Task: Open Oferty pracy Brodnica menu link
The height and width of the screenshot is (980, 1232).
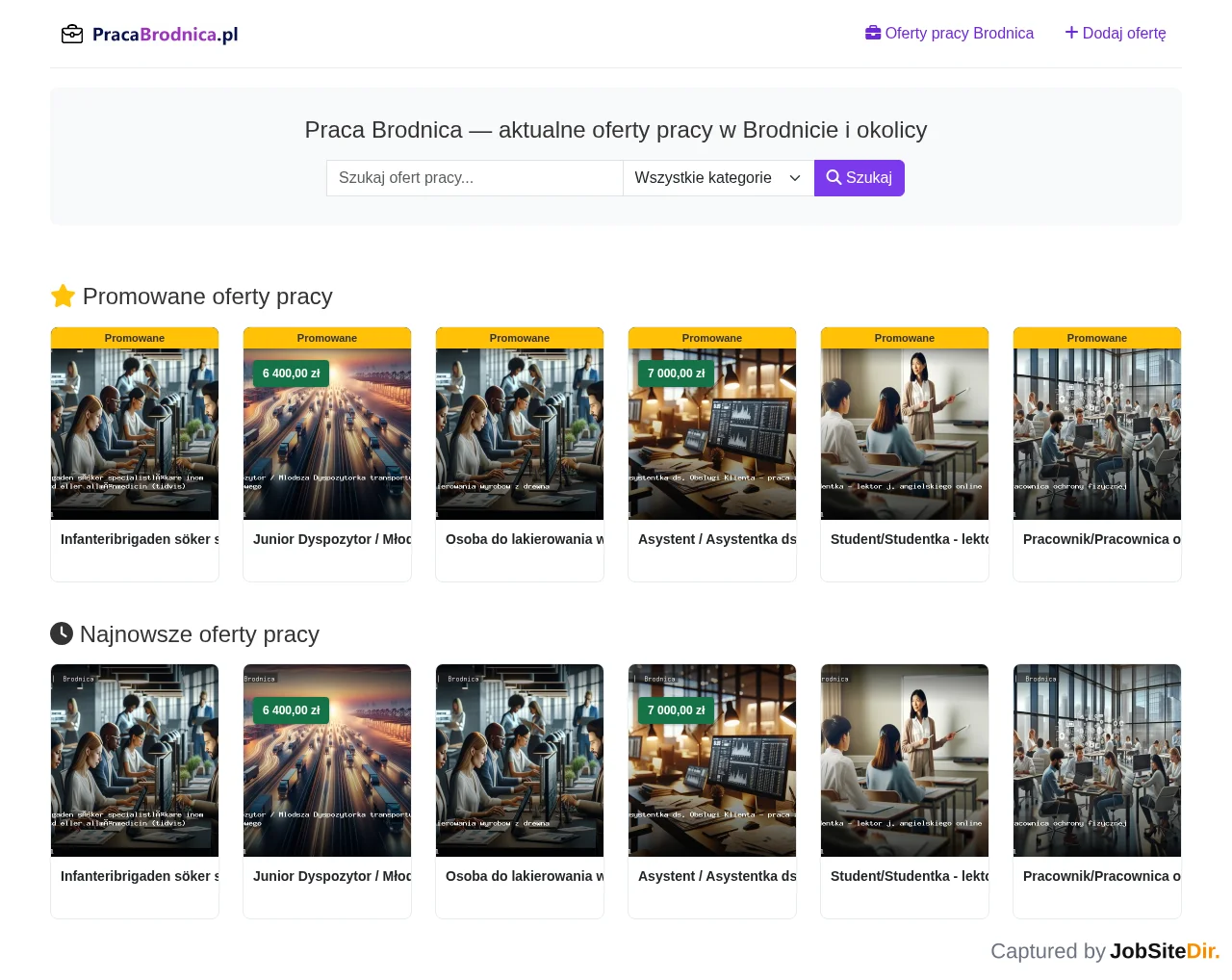Action: 949,34
